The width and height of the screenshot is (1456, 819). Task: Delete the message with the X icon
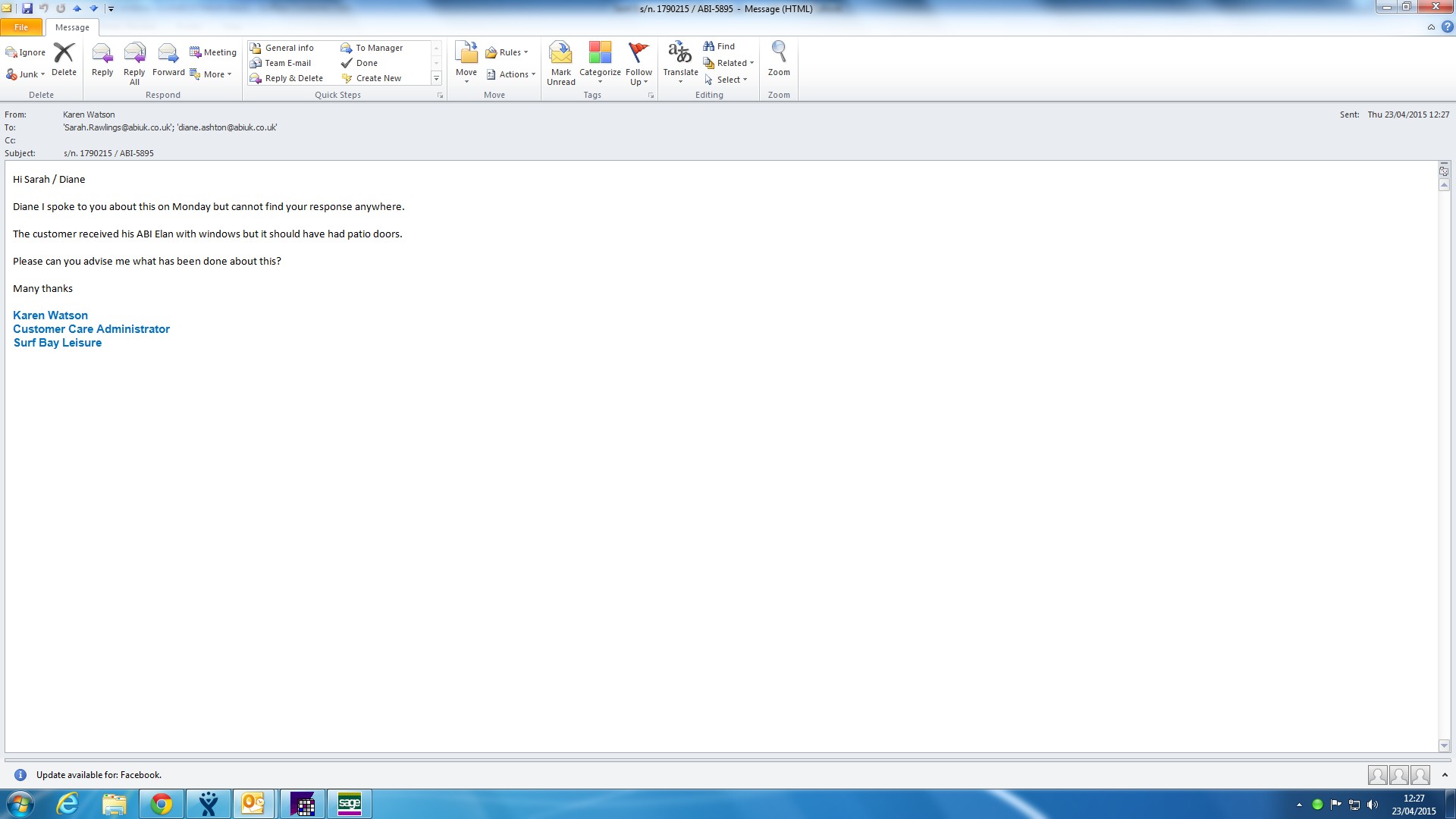click(x=64, y=59)
